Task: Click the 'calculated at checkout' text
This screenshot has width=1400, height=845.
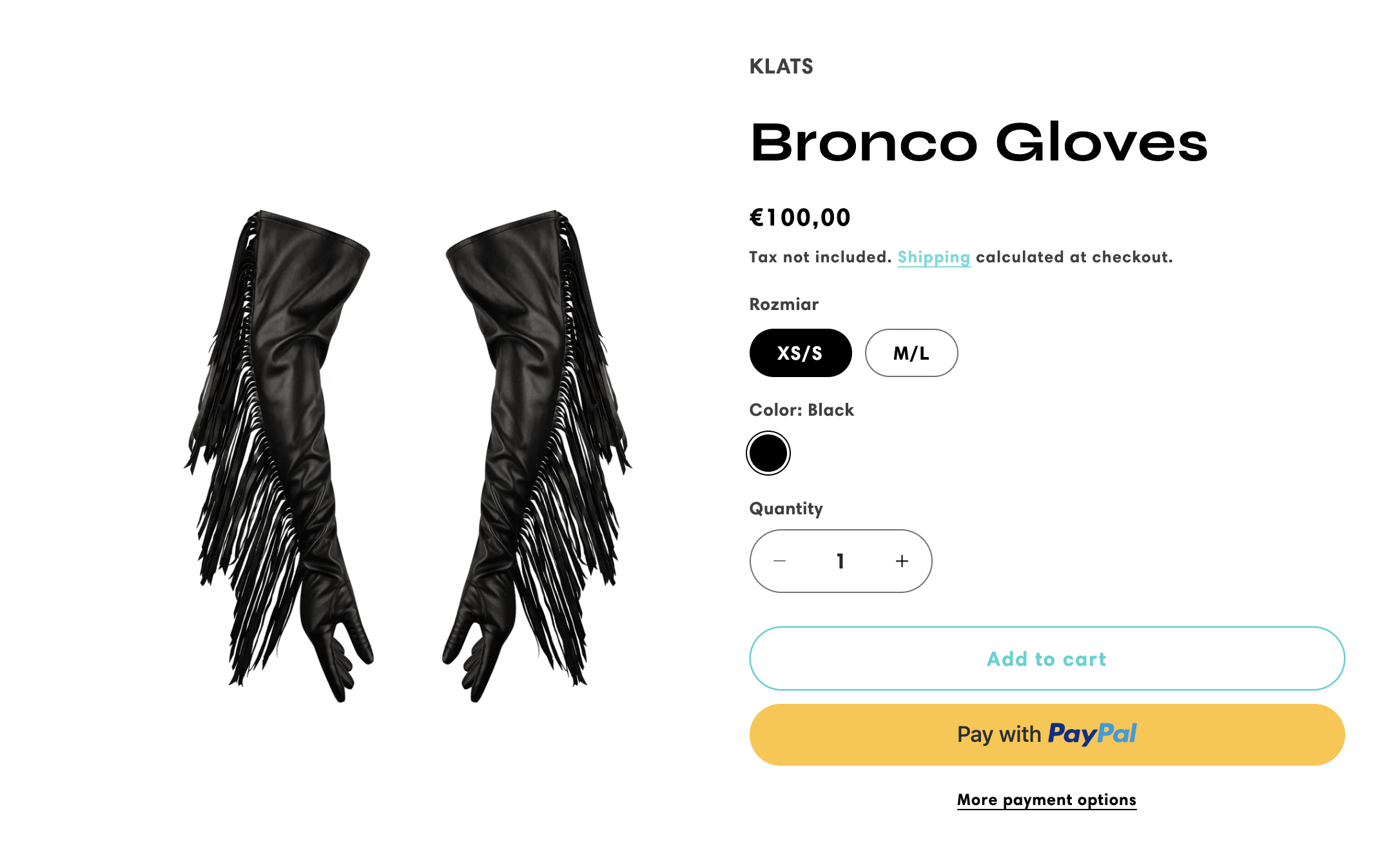Action: coord(1074,257)
